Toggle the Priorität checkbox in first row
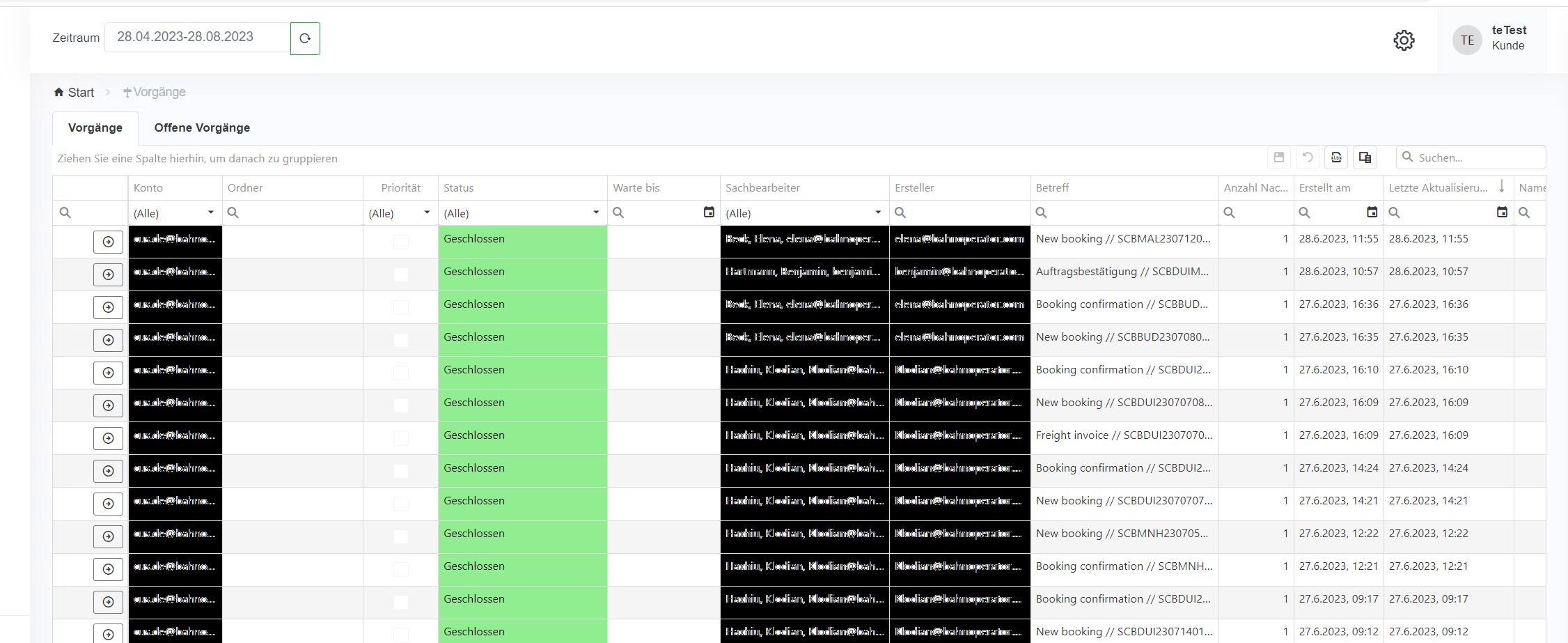 click(401, 242)
